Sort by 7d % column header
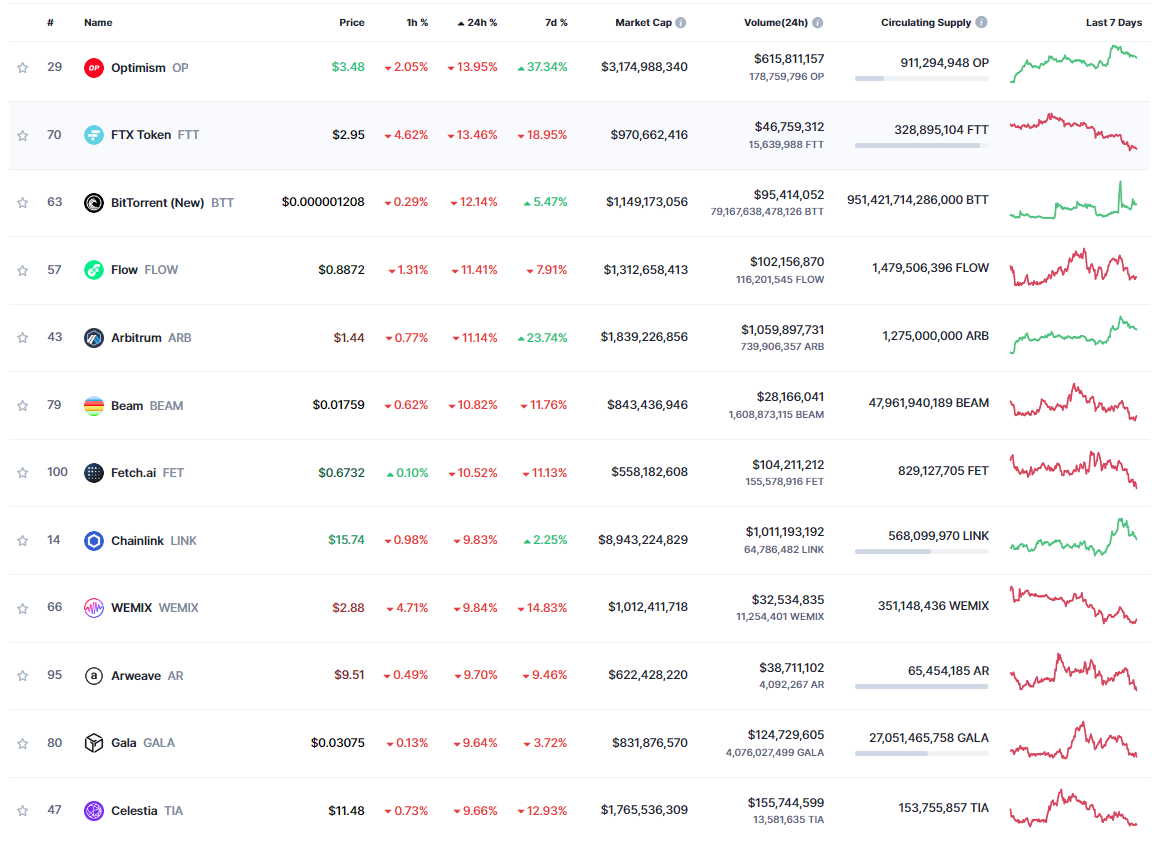 (556, 22)
